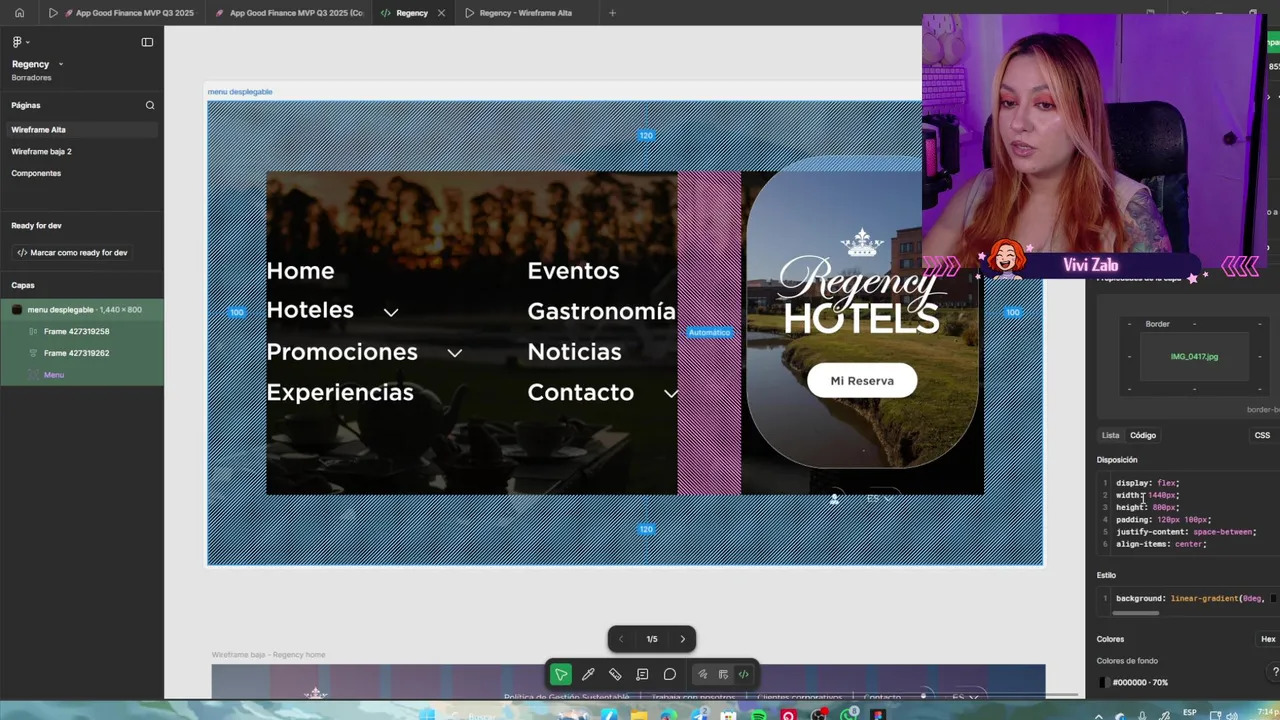This screenshot has height=720, width=1280.
Task: Switch to second App Good Finance tab
Action: tap(290, 13)
